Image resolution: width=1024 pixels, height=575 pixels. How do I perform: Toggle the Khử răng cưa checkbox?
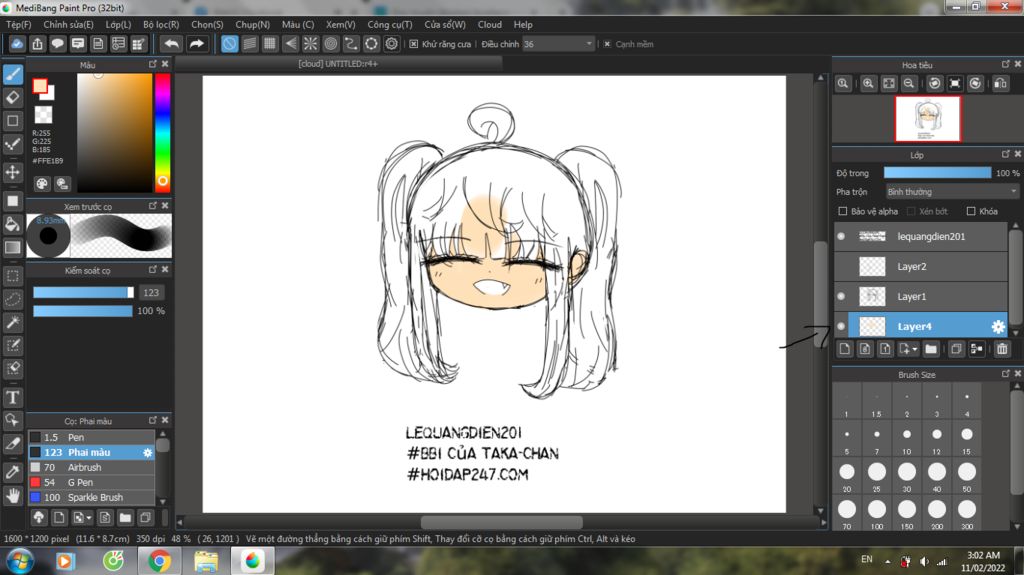click(413, 44)
